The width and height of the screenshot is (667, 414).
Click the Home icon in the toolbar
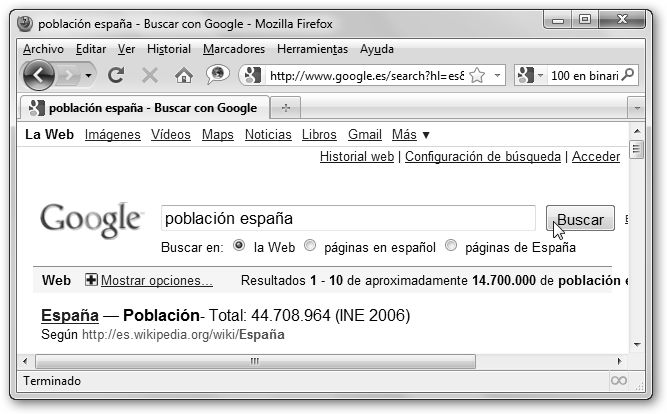tap(183, 75)
